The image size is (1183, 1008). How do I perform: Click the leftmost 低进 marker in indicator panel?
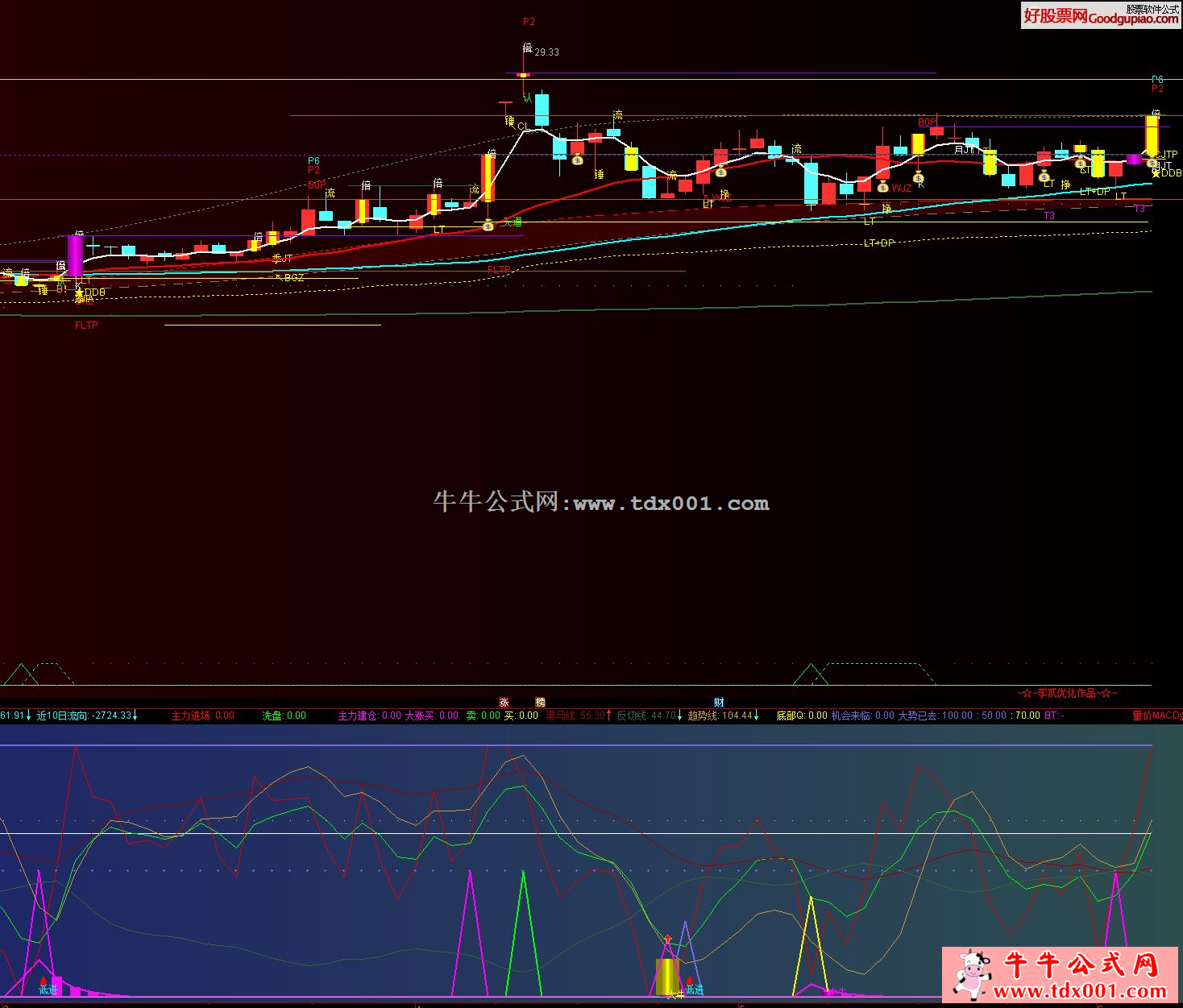(x=48, y=989)
